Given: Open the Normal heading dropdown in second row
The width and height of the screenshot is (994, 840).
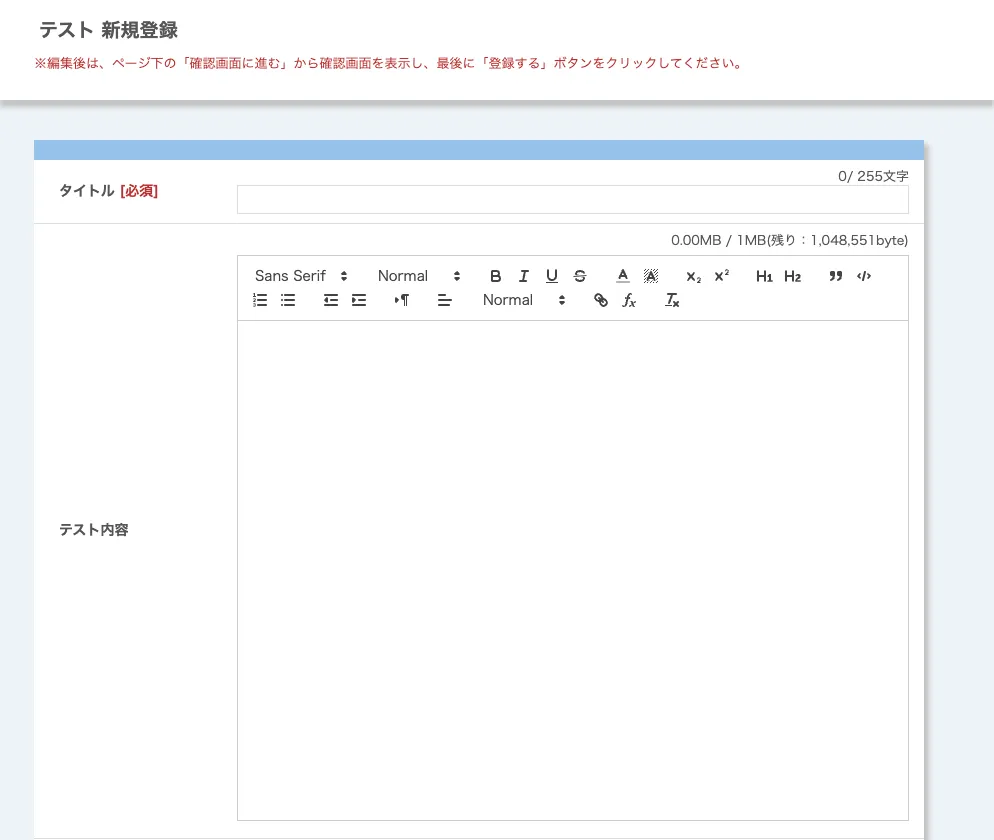Looking at the screenshot, I should point(523,300).
